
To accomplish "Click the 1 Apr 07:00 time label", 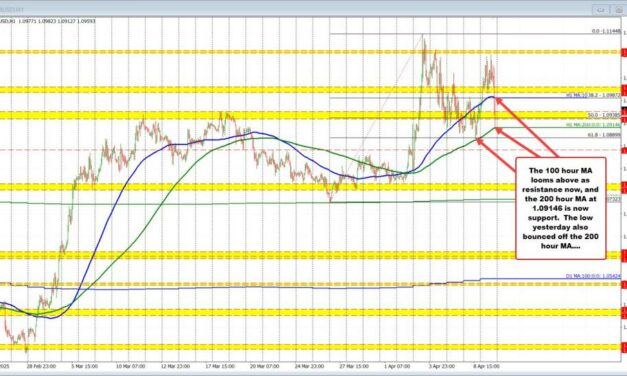I will [x=397, y=366].
